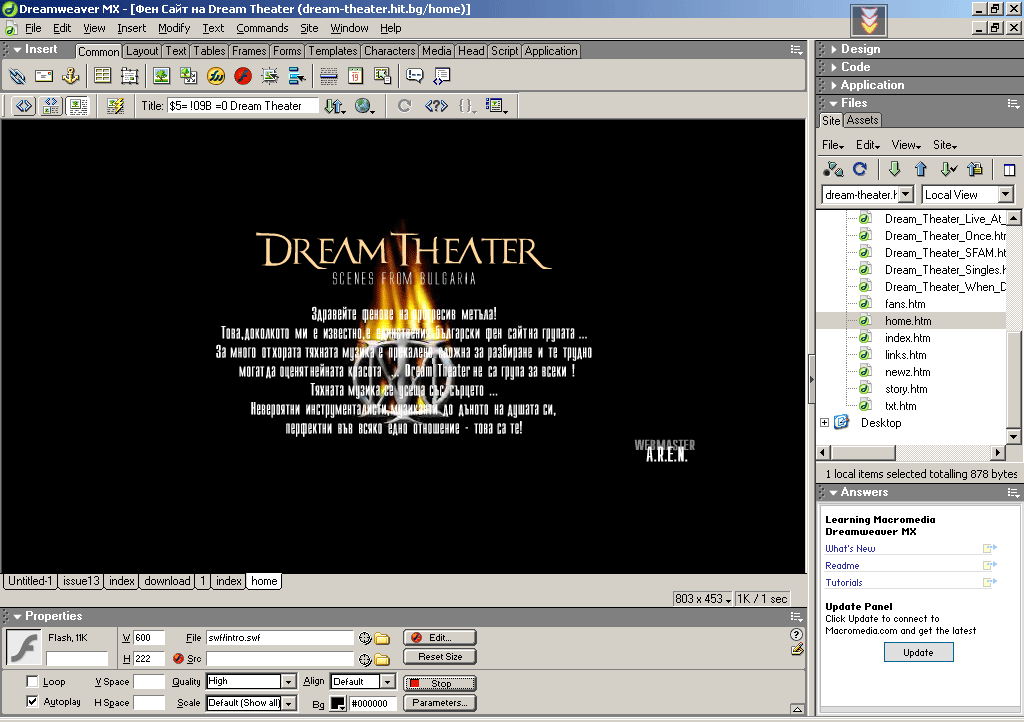Insert a Table from the Common toolbar
The image size is (1024, 722).
pos(103,76)
